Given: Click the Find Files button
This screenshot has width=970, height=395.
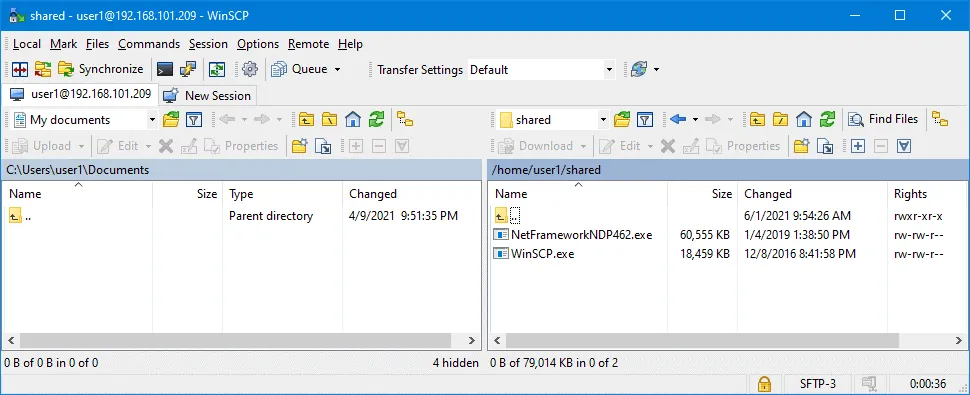Looking at the screenshot, I should click(884, 119).
